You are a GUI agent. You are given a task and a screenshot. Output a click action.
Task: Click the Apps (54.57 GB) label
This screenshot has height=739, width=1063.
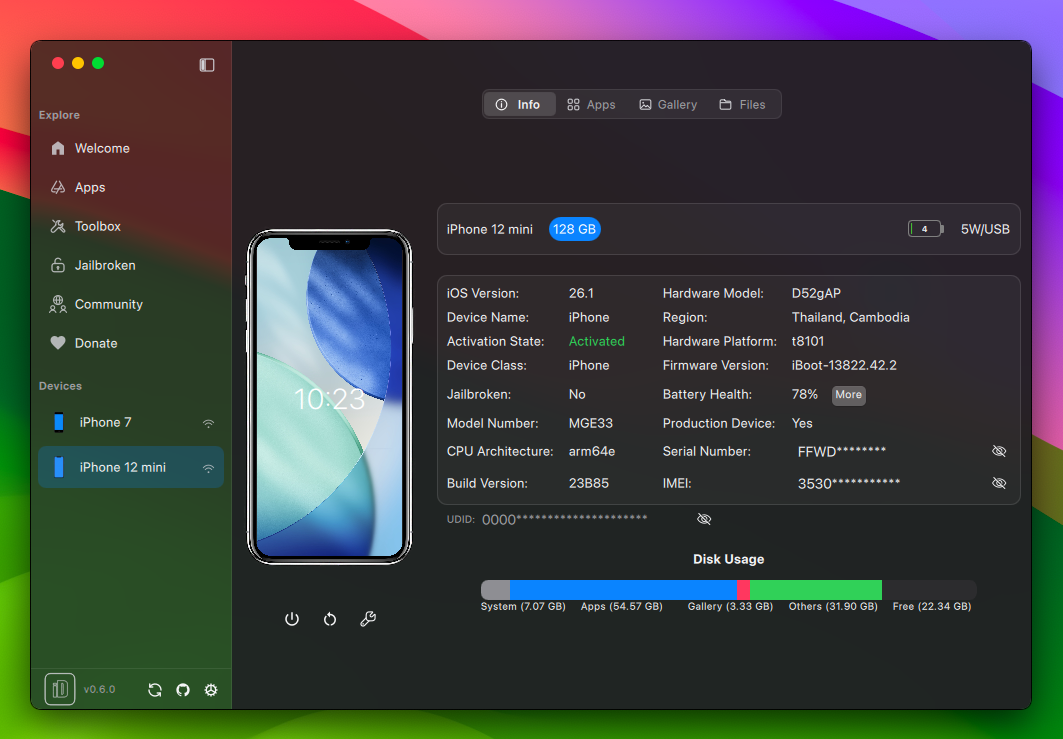[x=621, y=607]
